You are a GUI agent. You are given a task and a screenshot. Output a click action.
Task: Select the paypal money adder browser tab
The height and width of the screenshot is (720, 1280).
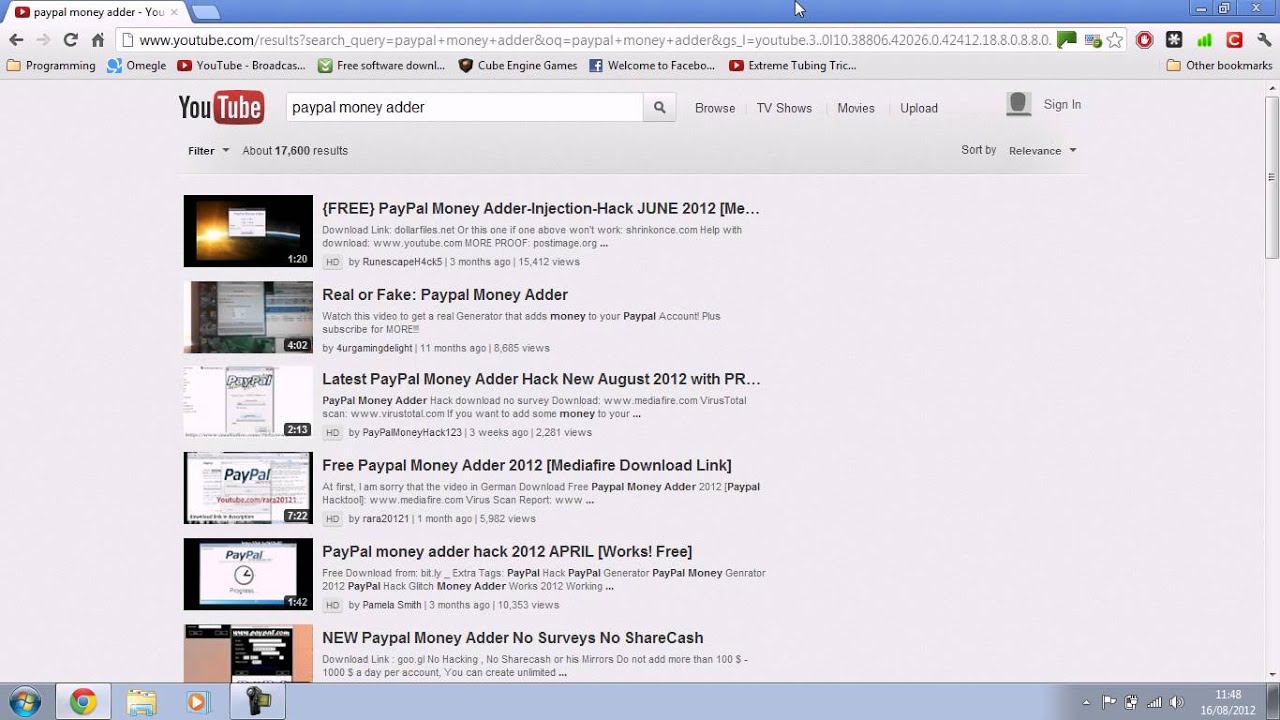[95, 12]
